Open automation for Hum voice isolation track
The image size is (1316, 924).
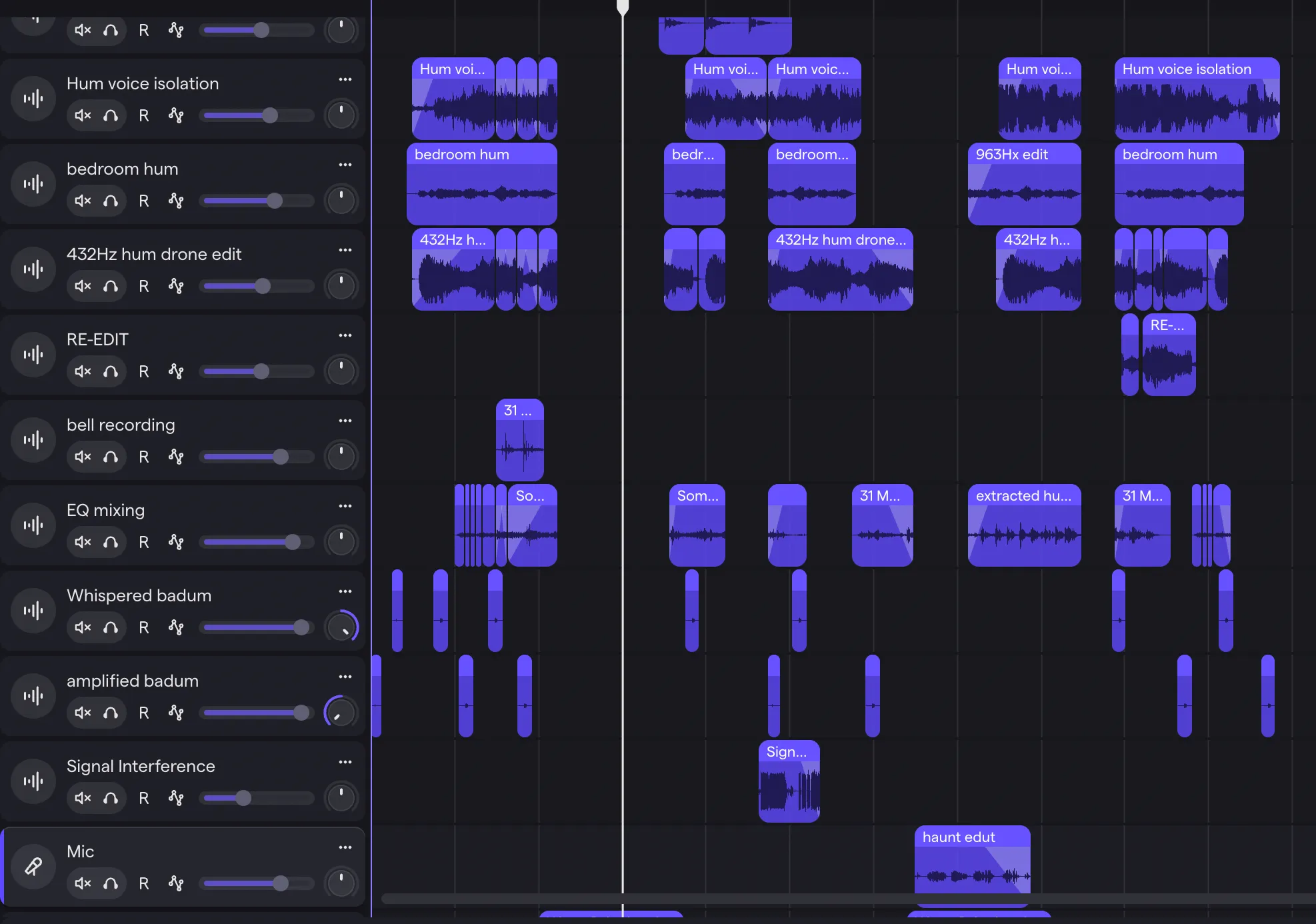(176, 115)
